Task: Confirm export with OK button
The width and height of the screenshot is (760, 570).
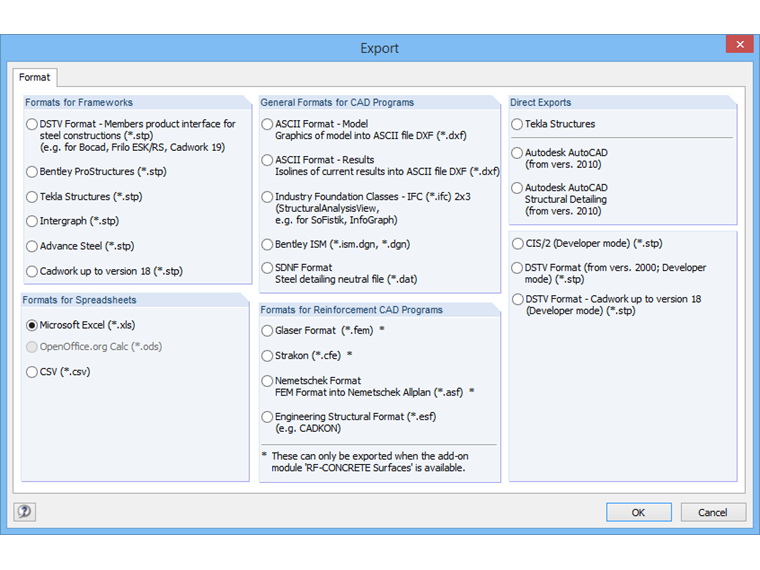Action: [x=638, y=512]
